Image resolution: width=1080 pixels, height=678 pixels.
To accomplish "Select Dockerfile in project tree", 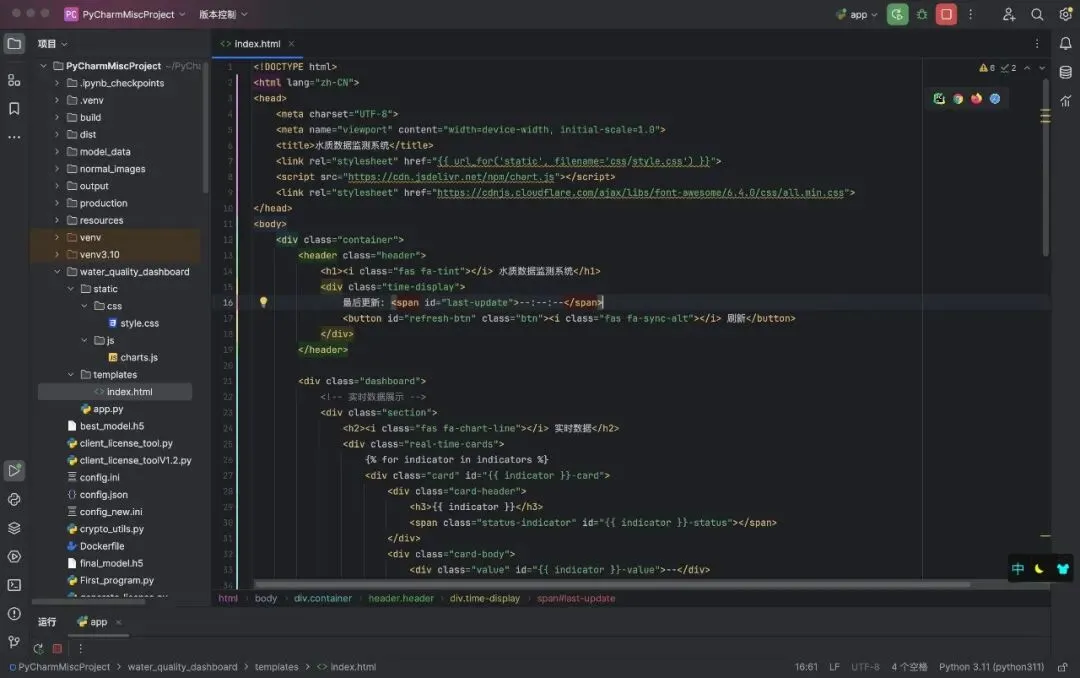I will 102,546.
